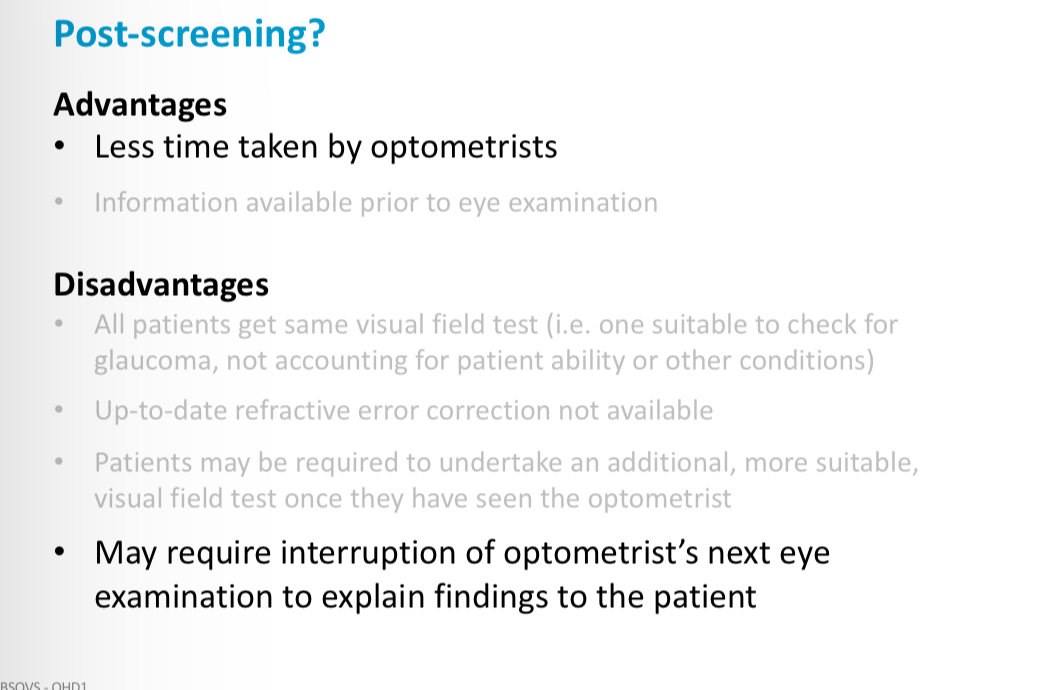1053x690 pixels.
Task: Click the bullet before 'Information available'
Action: tap(59, 201)
